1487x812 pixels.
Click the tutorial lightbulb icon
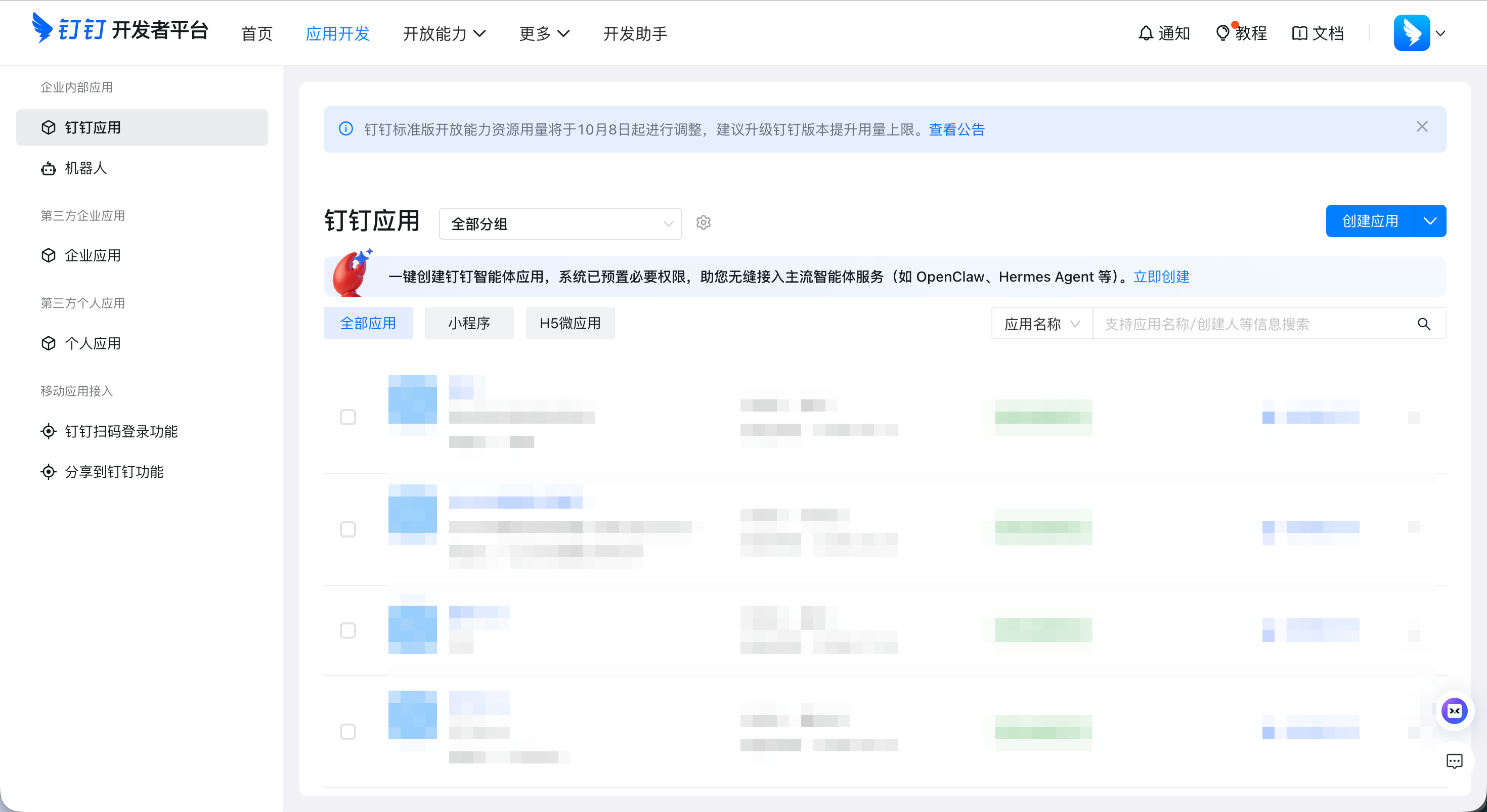1222,33
